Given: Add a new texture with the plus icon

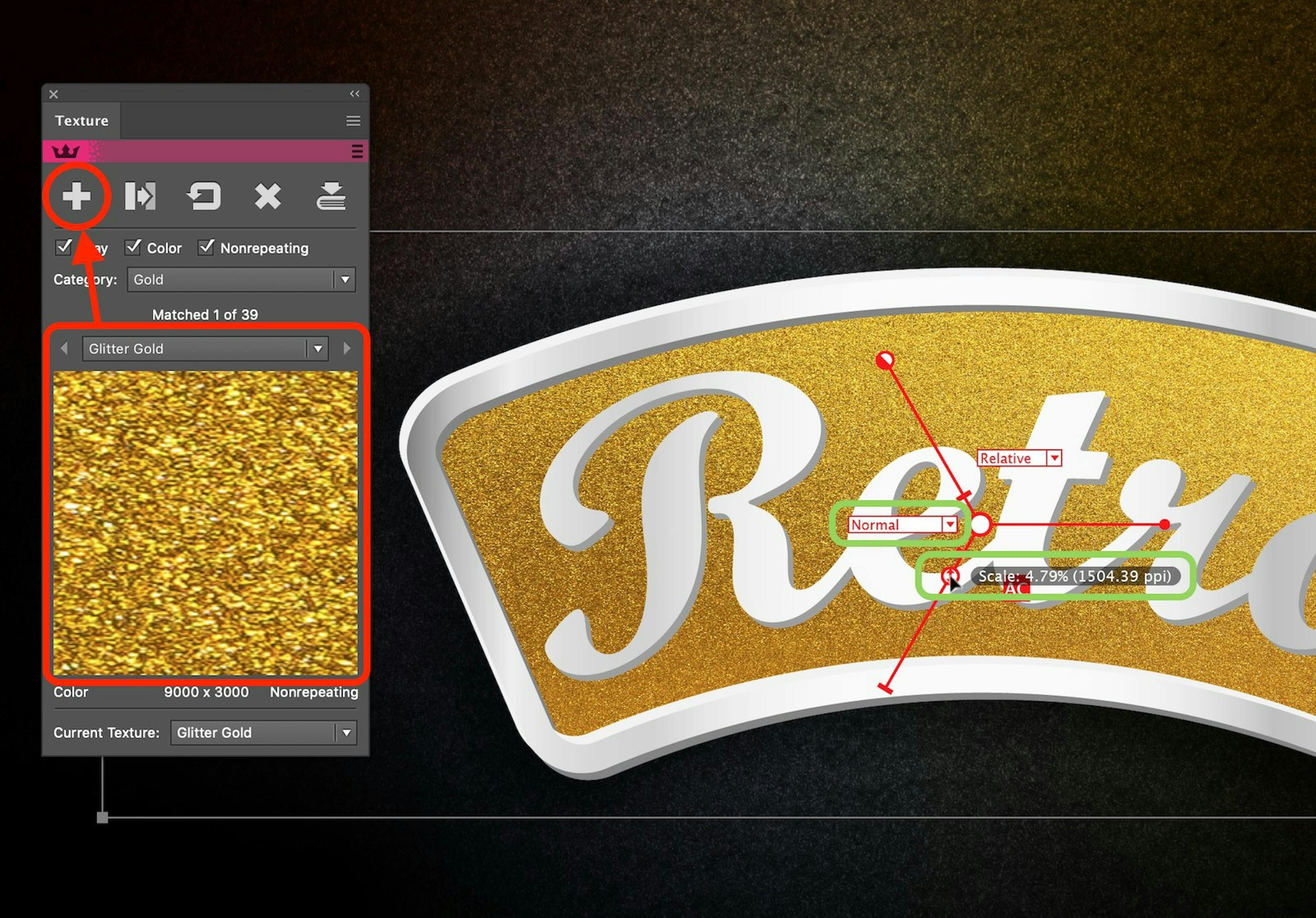Looking at the screenshot, I should [x=77, y=196].
